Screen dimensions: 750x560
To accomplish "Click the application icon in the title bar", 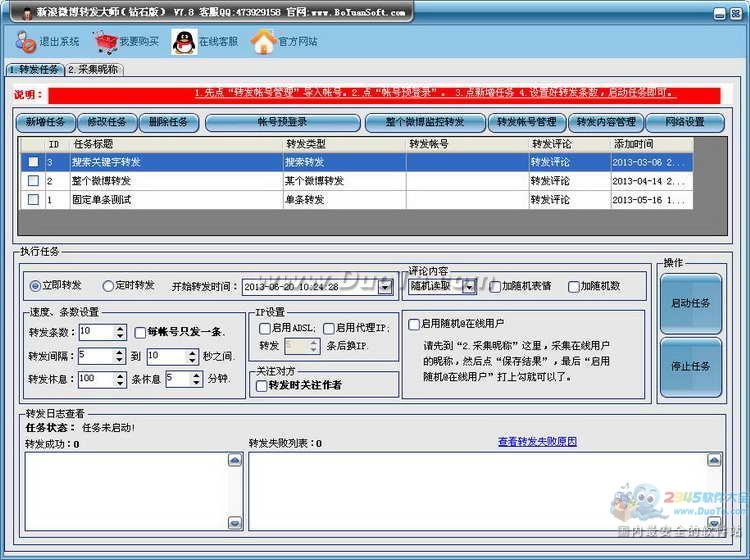I will (x=26, y=13).
